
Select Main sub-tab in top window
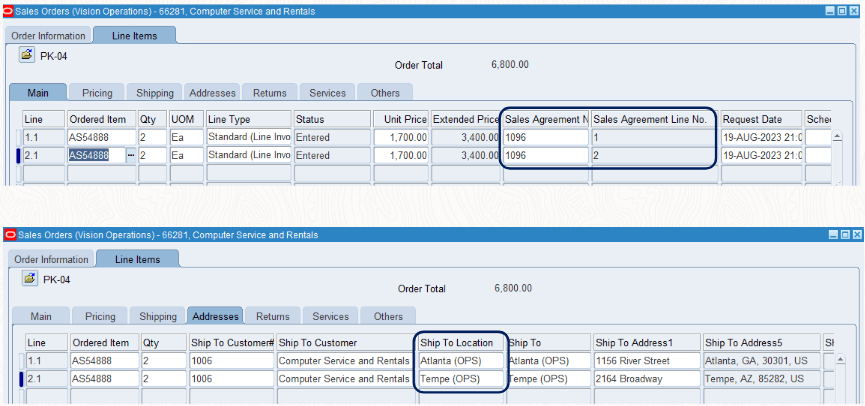[x=38, y=93]
